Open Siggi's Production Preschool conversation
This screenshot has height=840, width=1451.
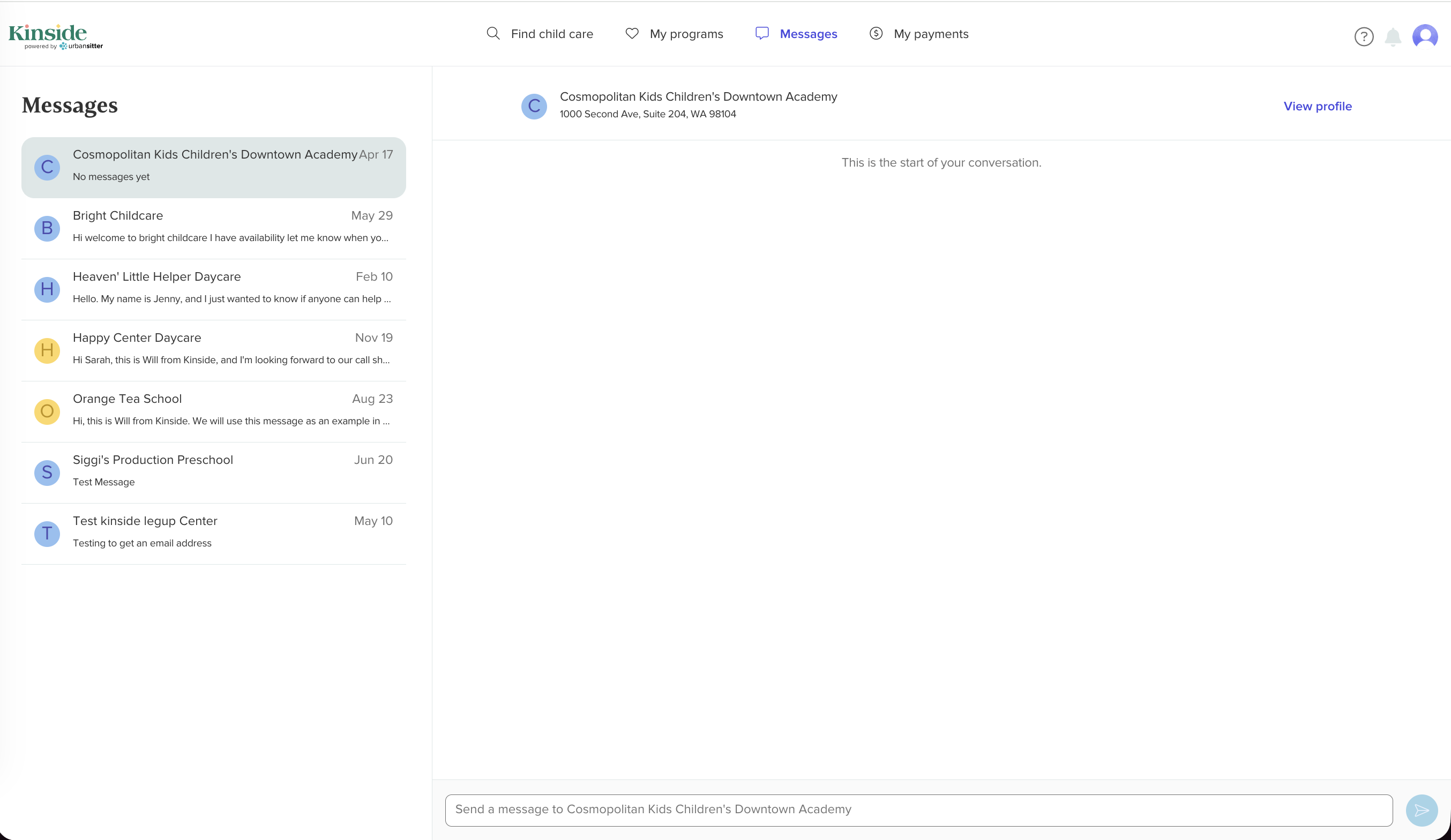[214, 472]
